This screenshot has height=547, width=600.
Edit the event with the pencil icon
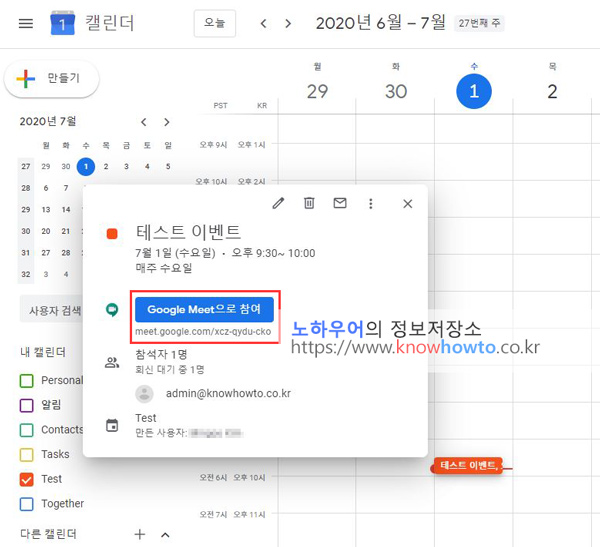point(278,203)
